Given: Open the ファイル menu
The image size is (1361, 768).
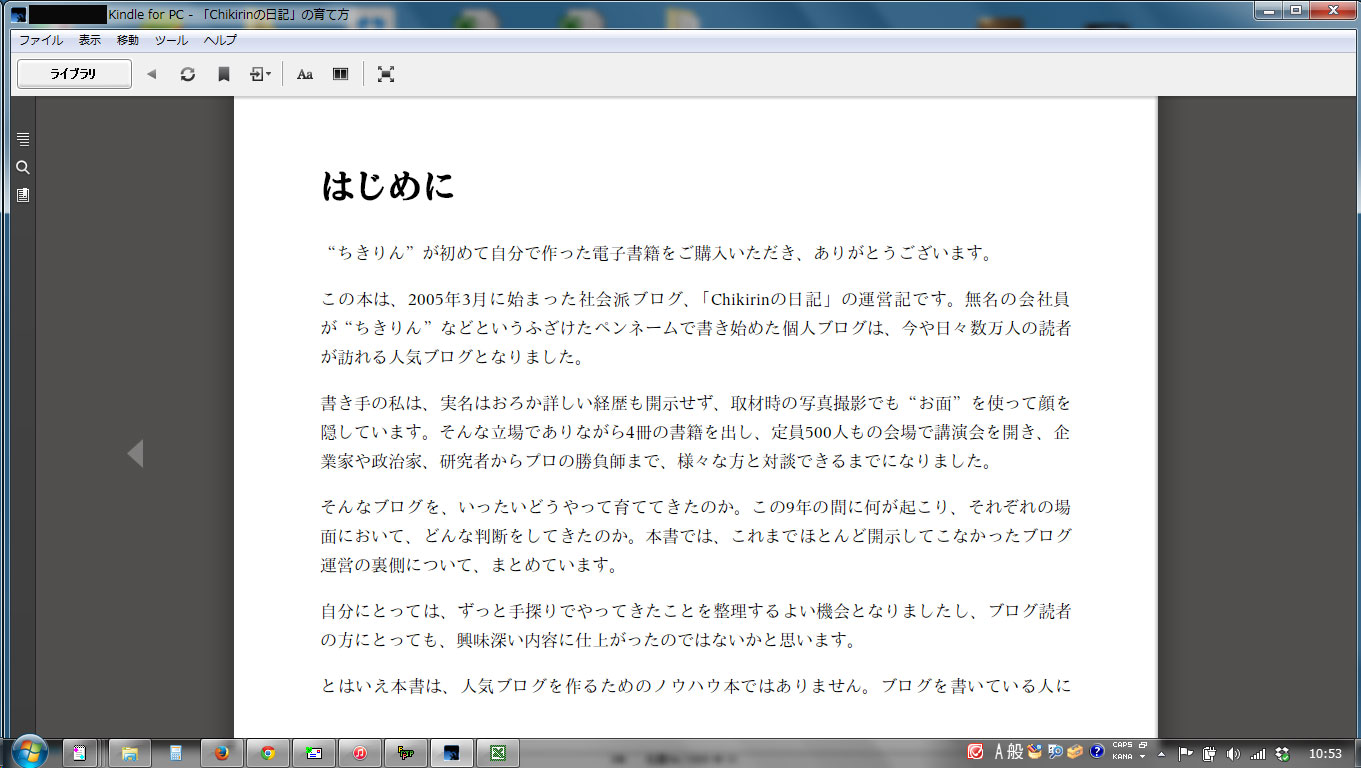Looking at the screenshot, I should (x=41, y=40).
